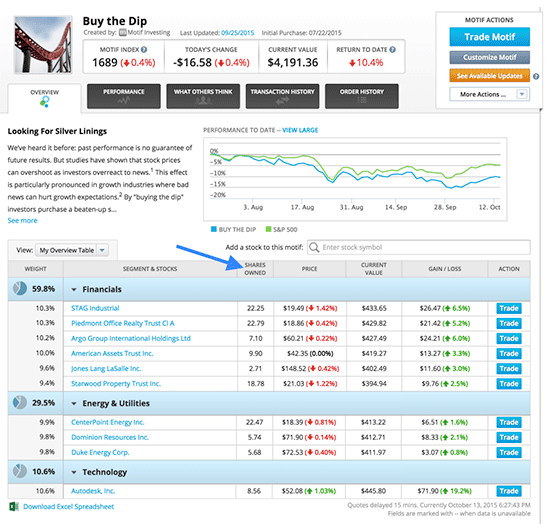Click the Trade Motif button
Screen dimensions: 547x530
pyautogui.click(x=489, y=37)
